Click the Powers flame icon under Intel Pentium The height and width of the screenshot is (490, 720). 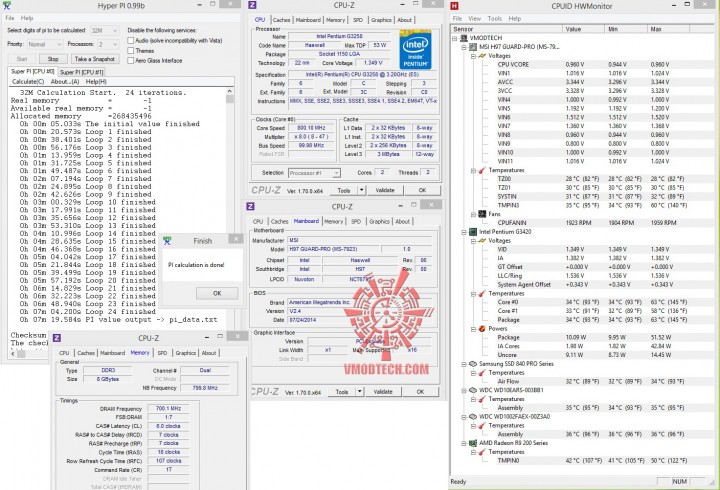click(482, 329)
